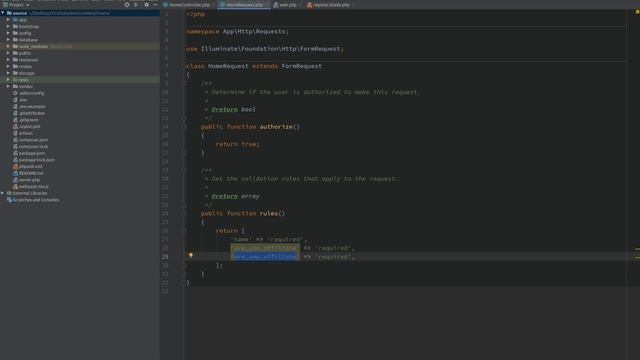
Task: Select phpunit.xml file
Action: pyautogui.click(x=28, y=167)
